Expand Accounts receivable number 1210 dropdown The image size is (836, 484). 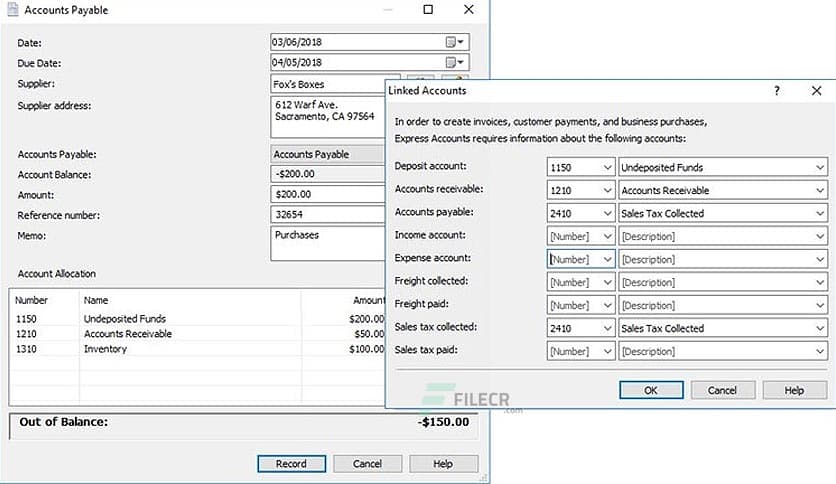pyautogui.click(x=607, y=190)
